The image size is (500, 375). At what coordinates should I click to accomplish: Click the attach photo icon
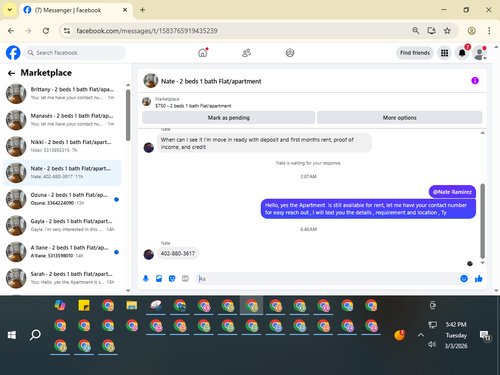(x=159, y=279)
